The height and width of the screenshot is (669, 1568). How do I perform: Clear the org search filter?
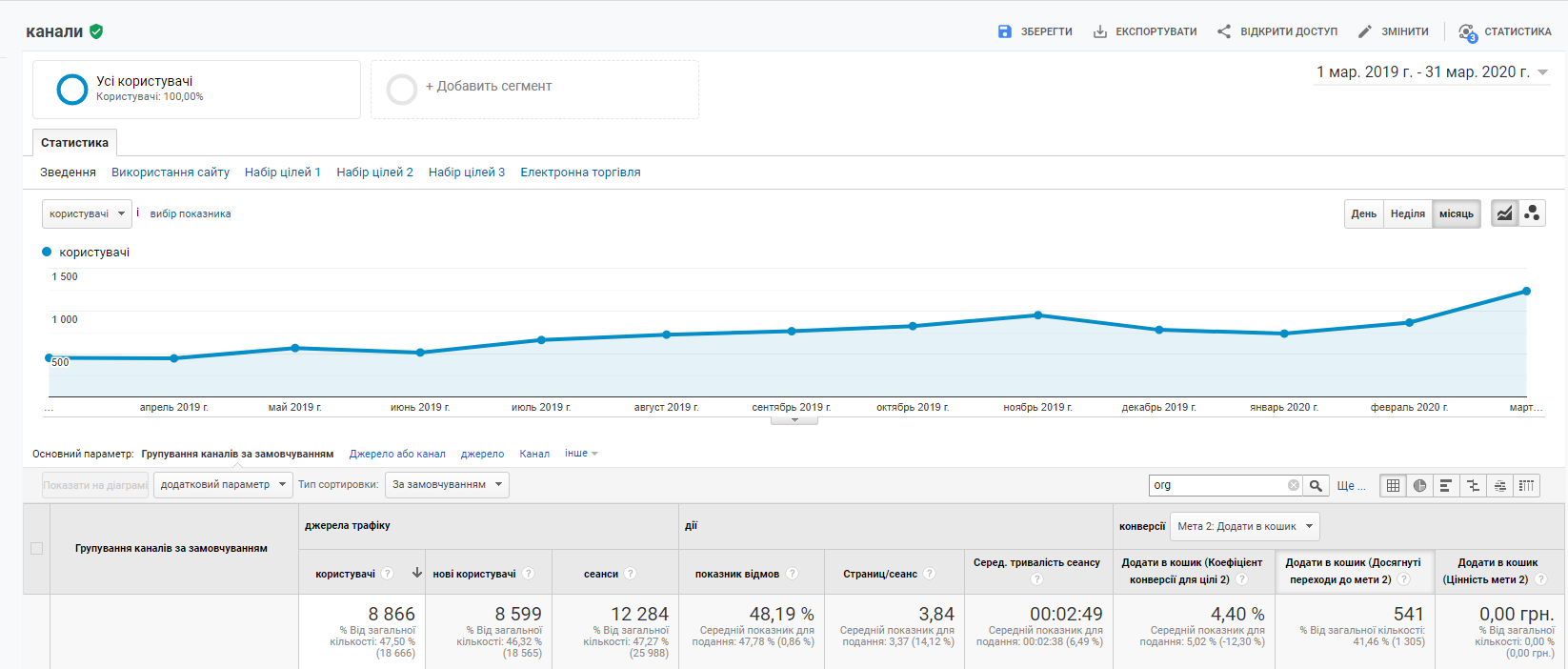click(1293, 485)
